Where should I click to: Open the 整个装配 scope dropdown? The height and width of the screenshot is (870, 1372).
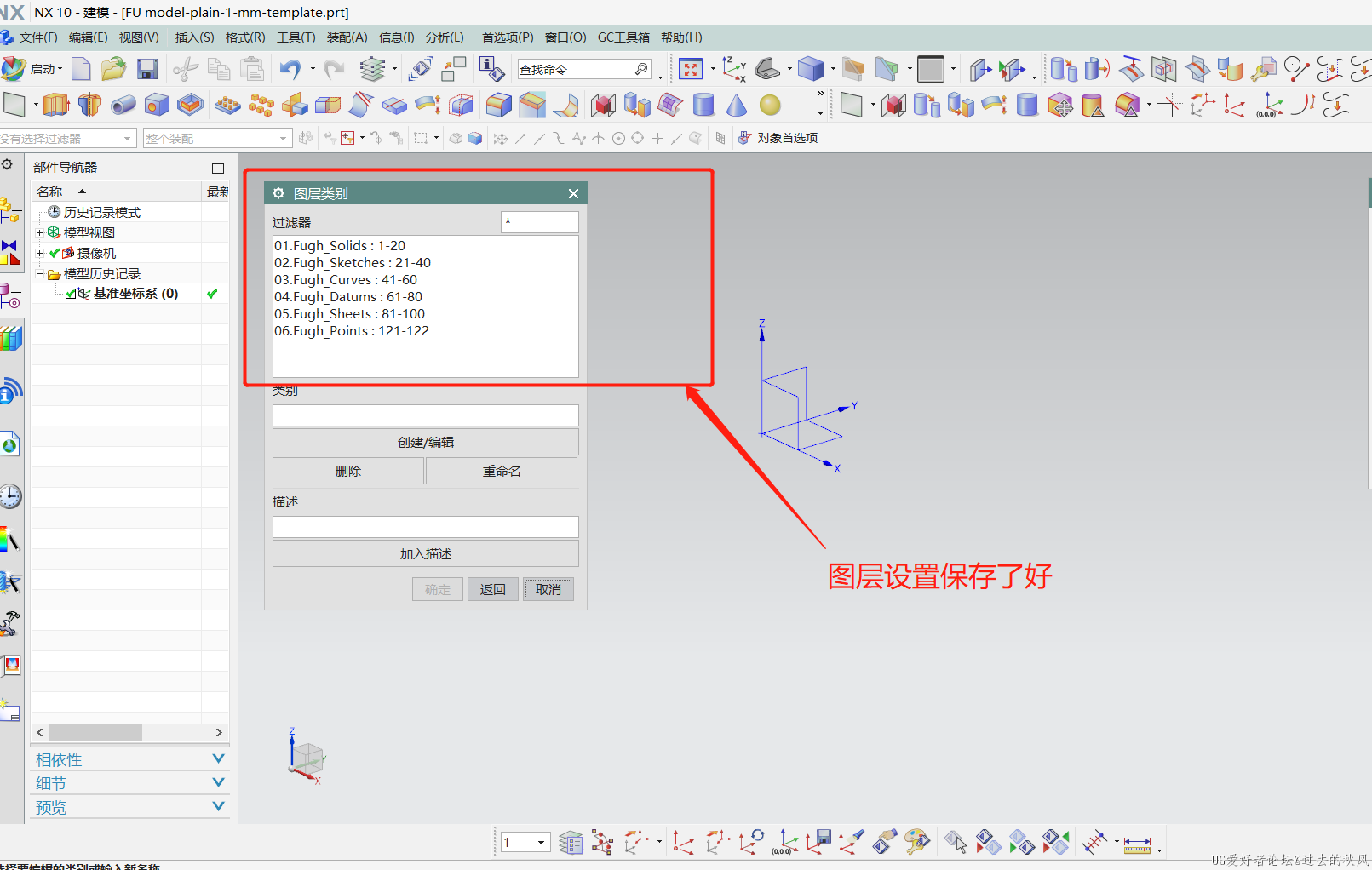click(217, 138)
